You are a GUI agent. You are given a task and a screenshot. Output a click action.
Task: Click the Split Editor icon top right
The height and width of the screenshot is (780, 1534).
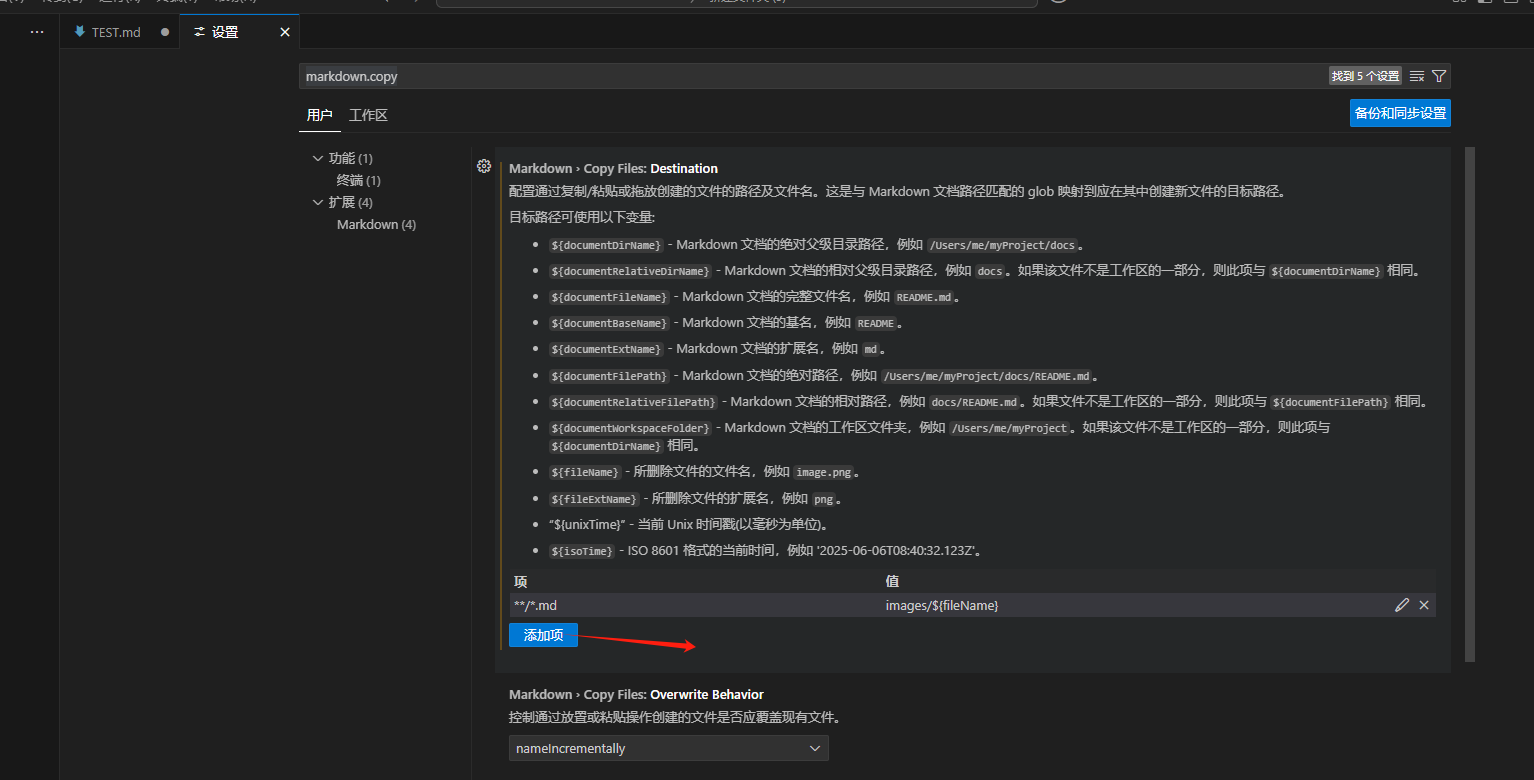coord(1458,4)
